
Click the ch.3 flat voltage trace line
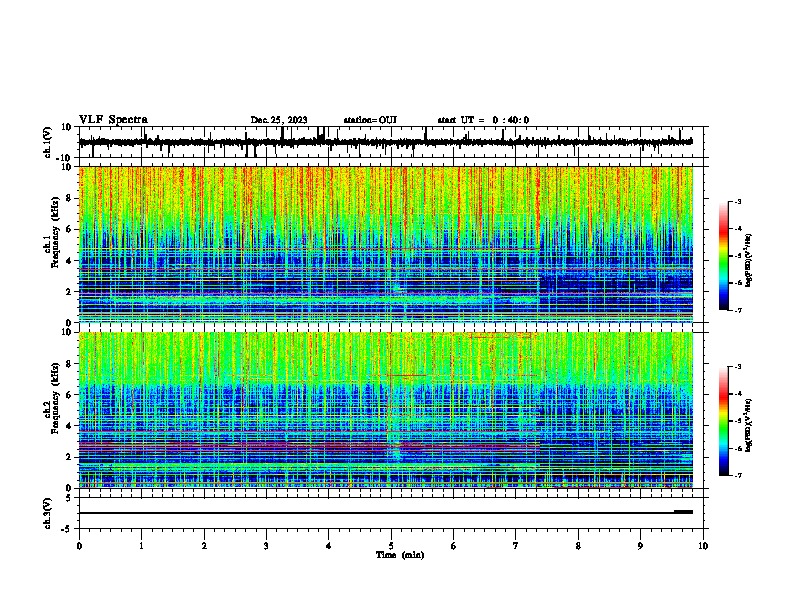click(x=385, y=513)
